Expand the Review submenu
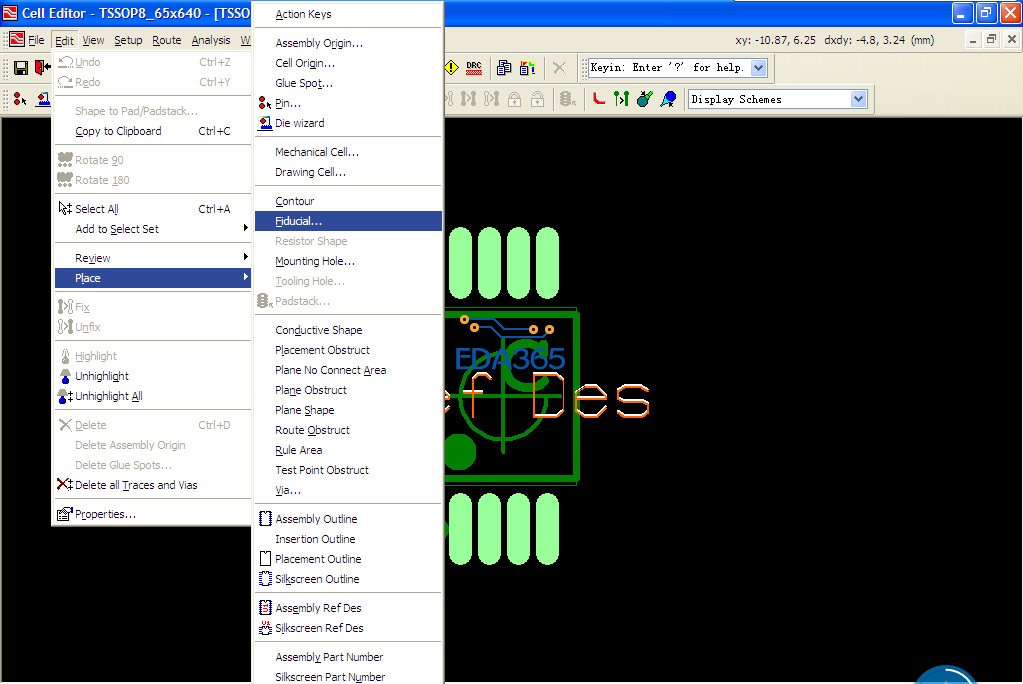This screenshot has height=684, width=1023. point(153,258)
